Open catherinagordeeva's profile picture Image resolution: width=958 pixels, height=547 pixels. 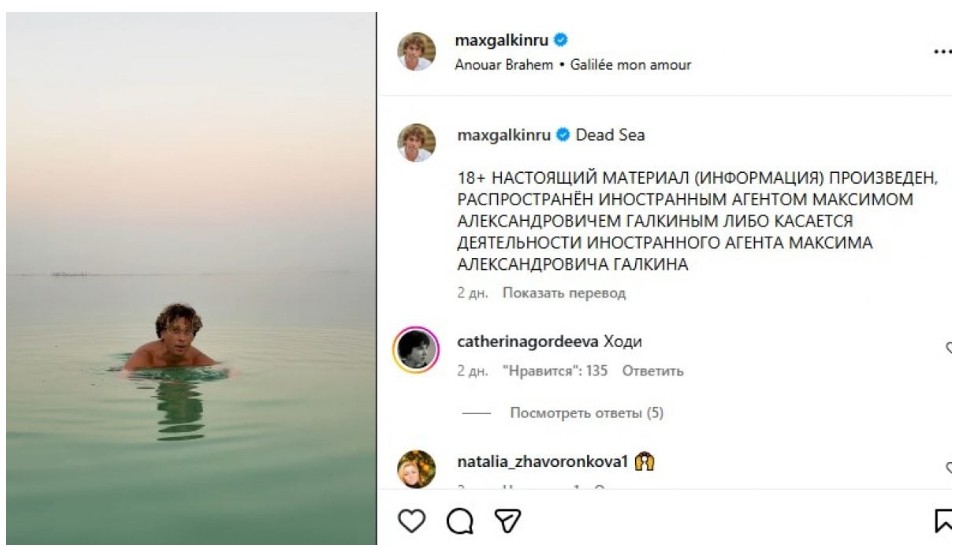(416, 349)
